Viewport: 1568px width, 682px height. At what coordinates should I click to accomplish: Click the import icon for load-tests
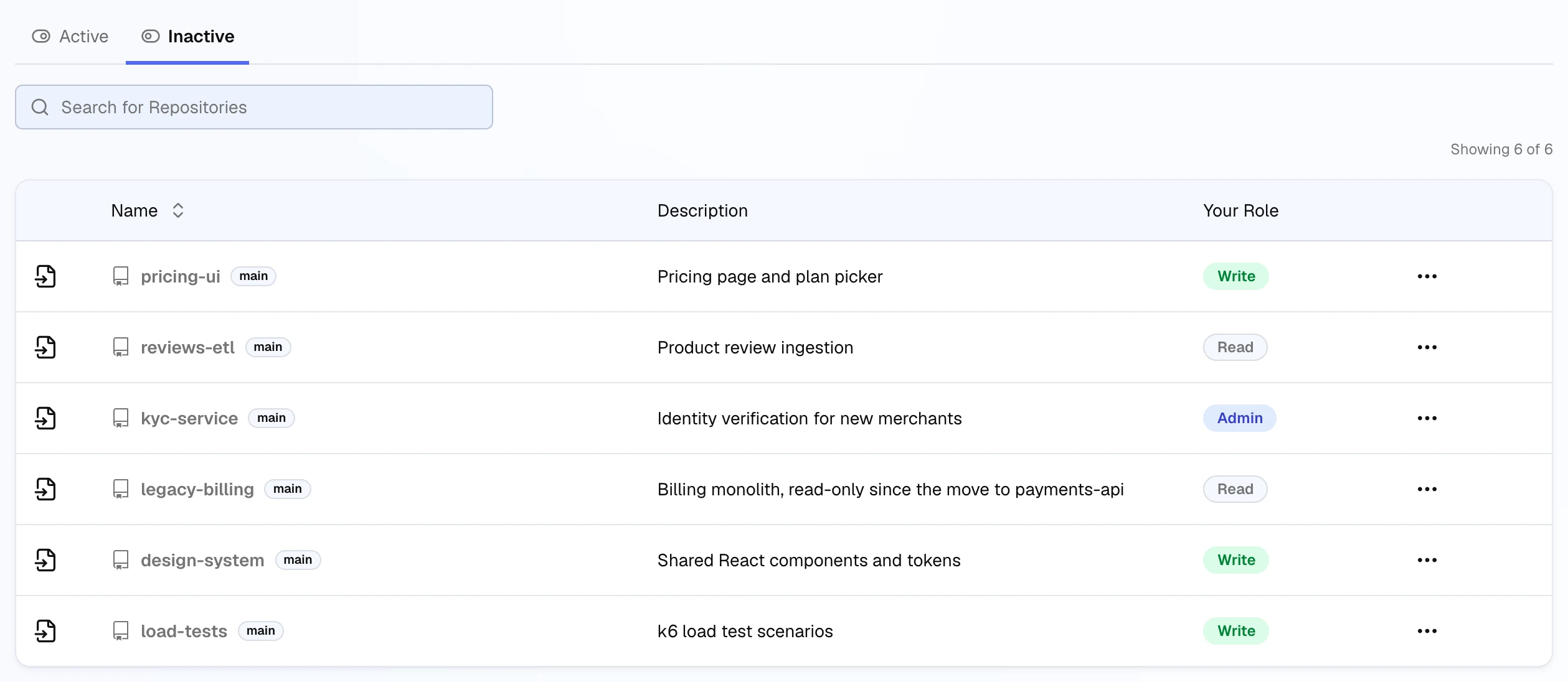pos(45,631)
